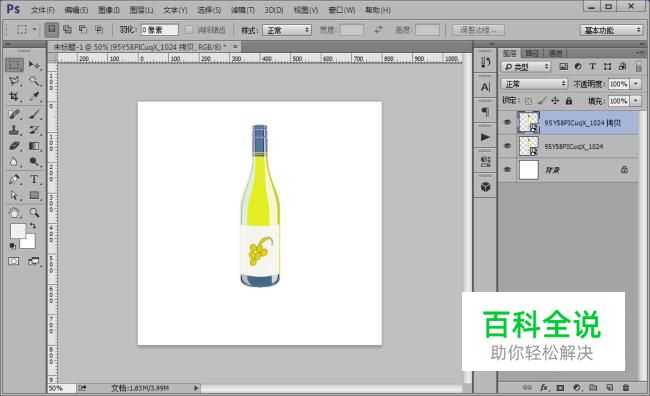Click the 调整边缘 button
The image size is (650, 396).
(478, 30)
